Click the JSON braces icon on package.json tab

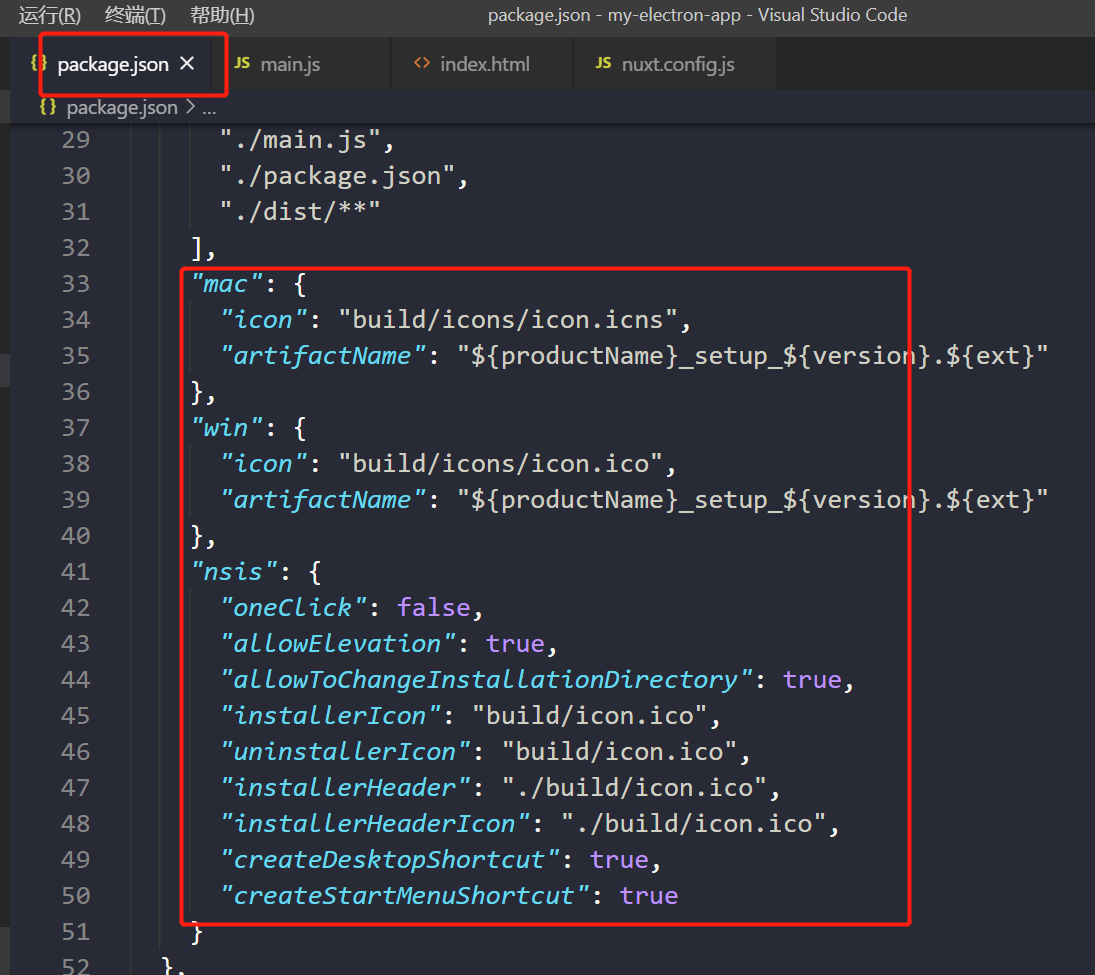[39, 63]
